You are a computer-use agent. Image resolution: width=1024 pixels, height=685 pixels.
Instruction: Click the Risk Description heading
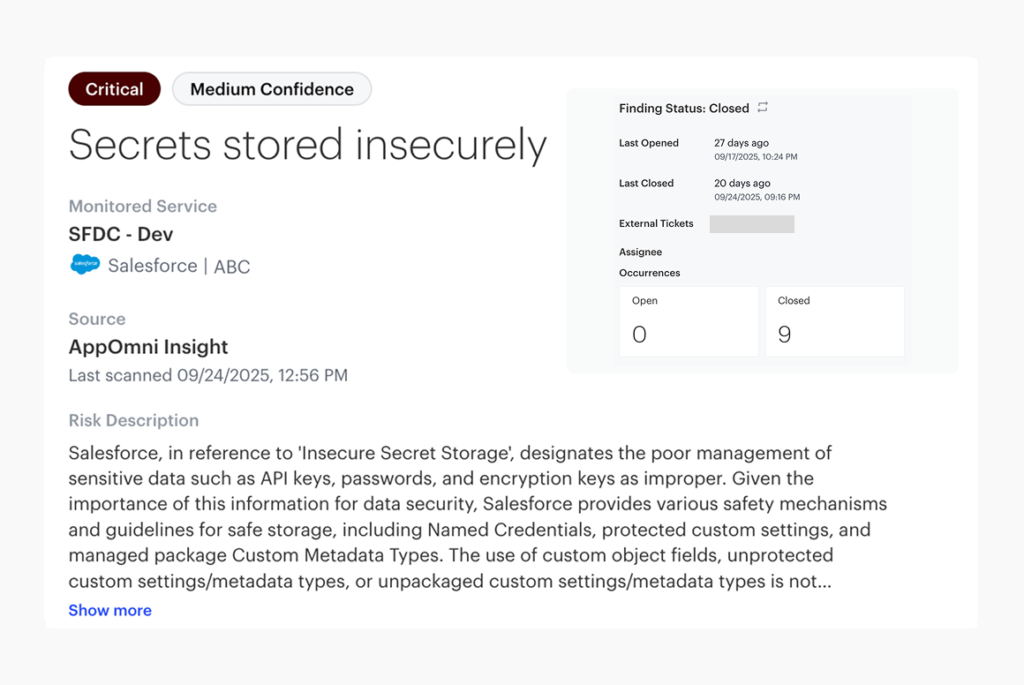[x=133, y=420]
